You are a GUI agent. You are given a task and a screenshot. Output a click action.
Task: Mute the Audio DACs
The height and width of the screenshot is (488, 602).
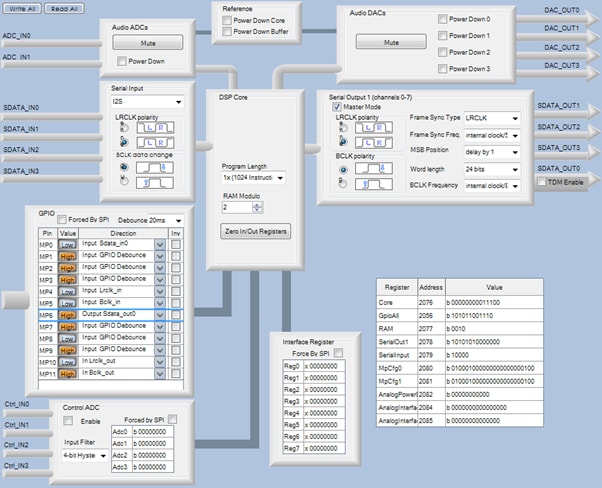391,42
